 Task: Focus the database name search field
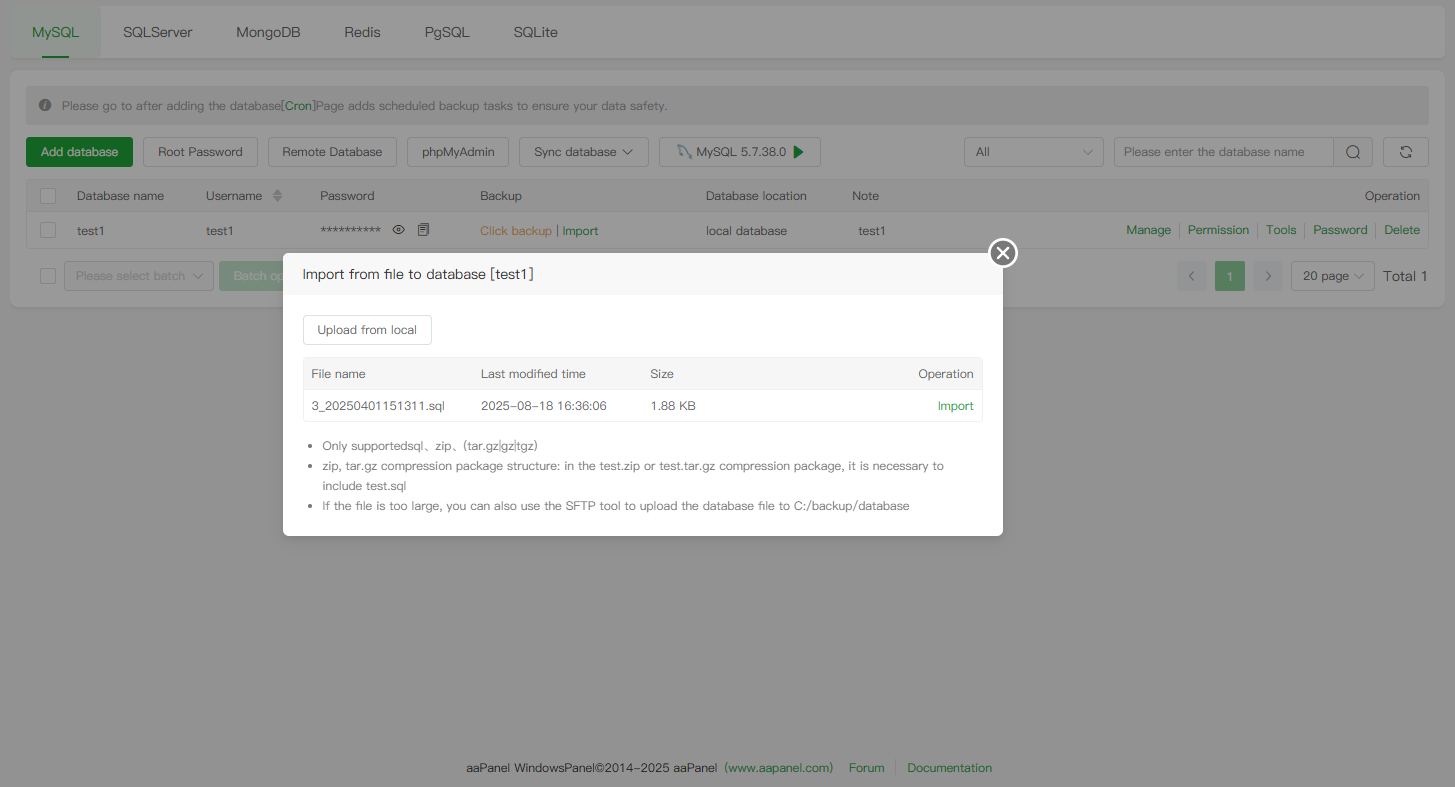click(1223, 152)
